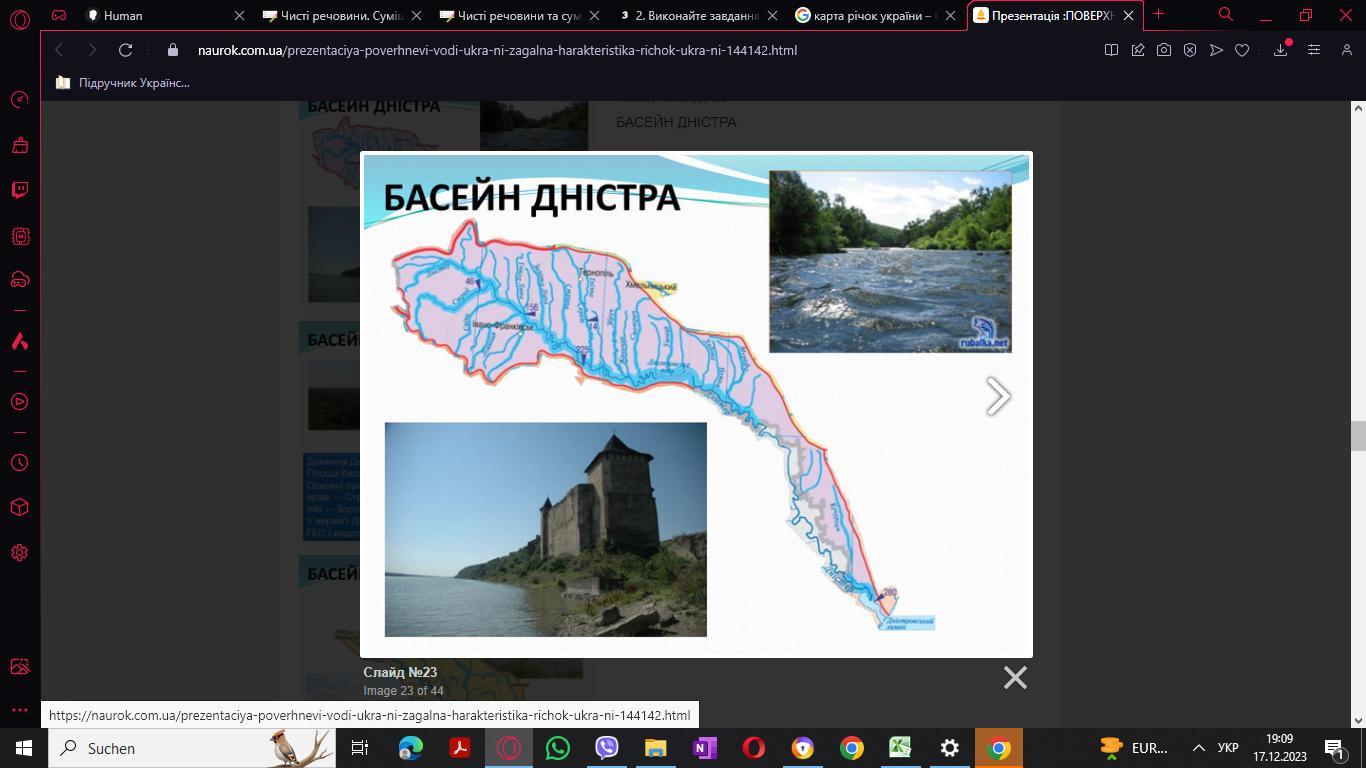Open sidebar three-dot more options
The image size is (1366, 768).
20,710
